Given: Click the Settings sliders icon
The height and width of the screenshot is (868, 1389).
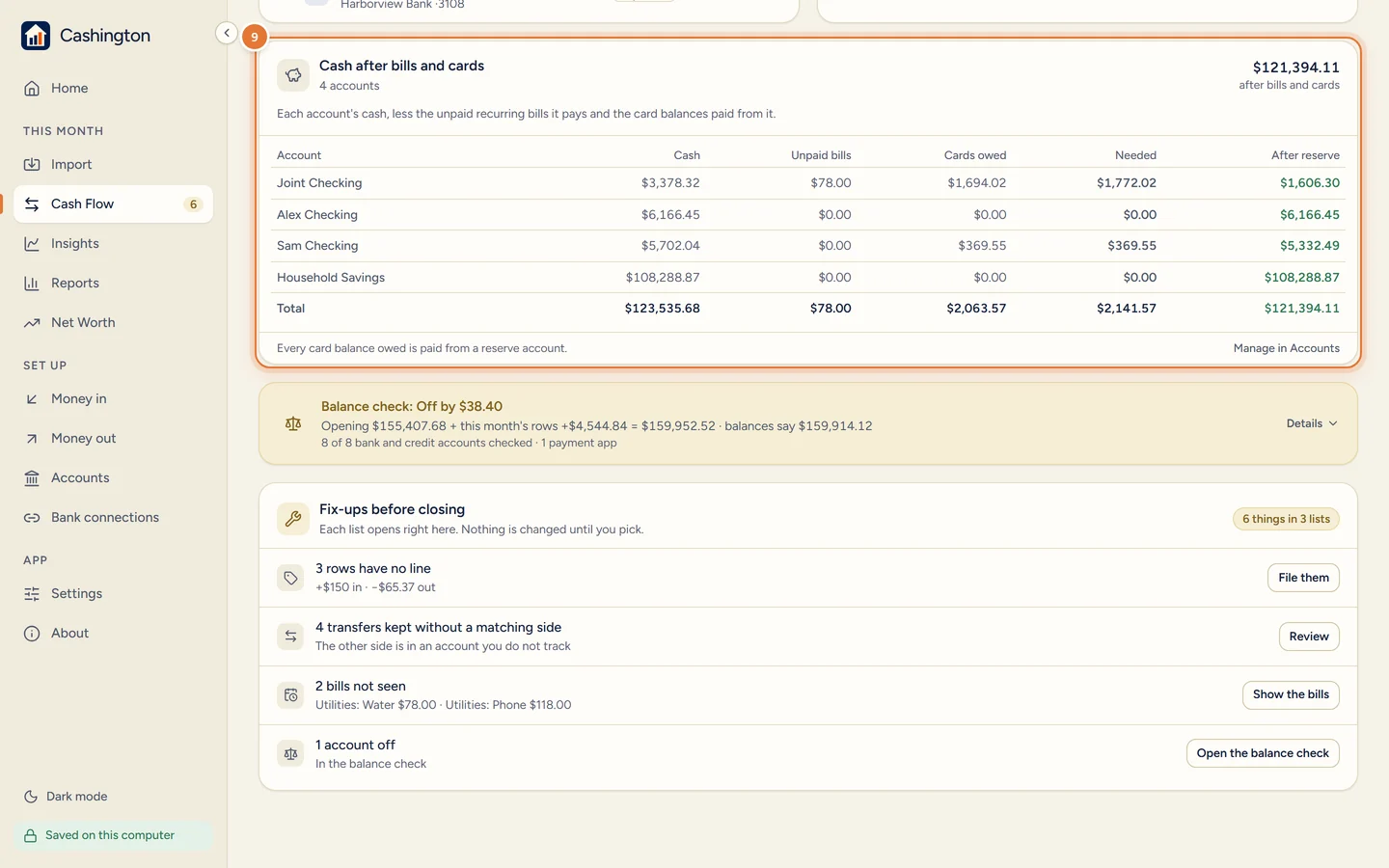Looking at the screenshot, I should (32, 593).
